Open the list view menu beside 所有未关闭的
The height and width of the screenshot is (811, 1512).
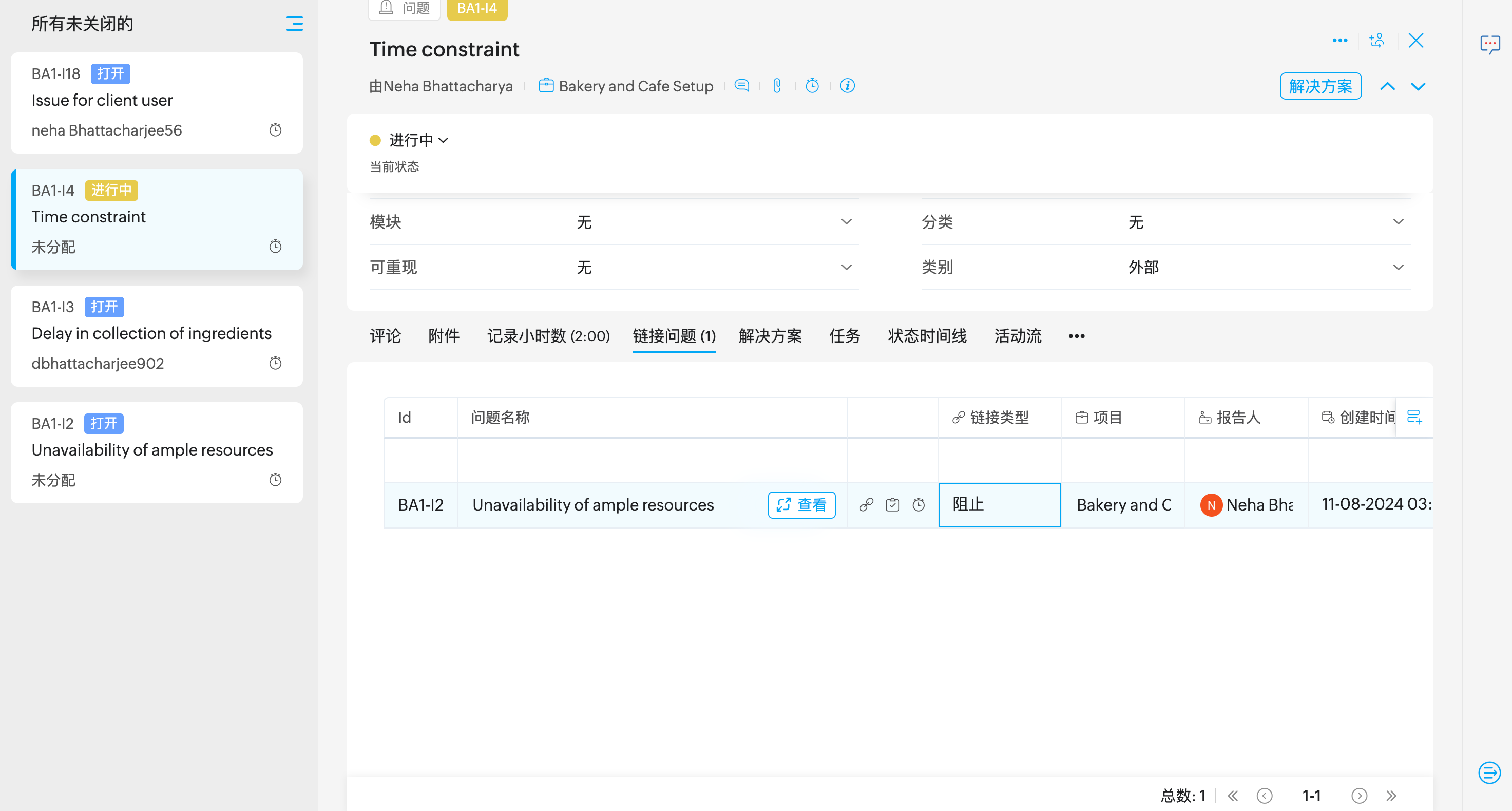[294, 24]
